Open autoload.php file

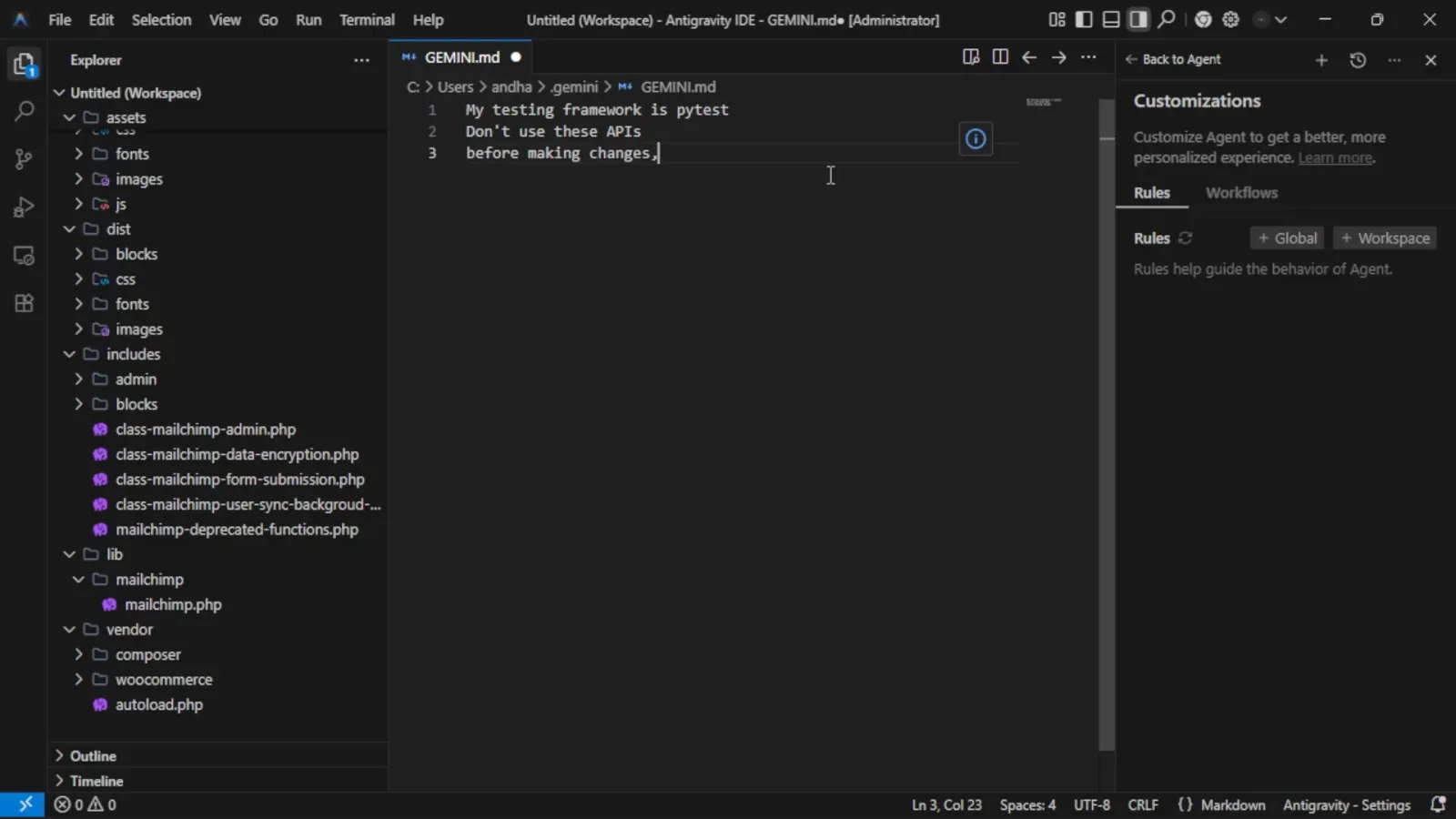pyautogui.click(x=159, y=704)
